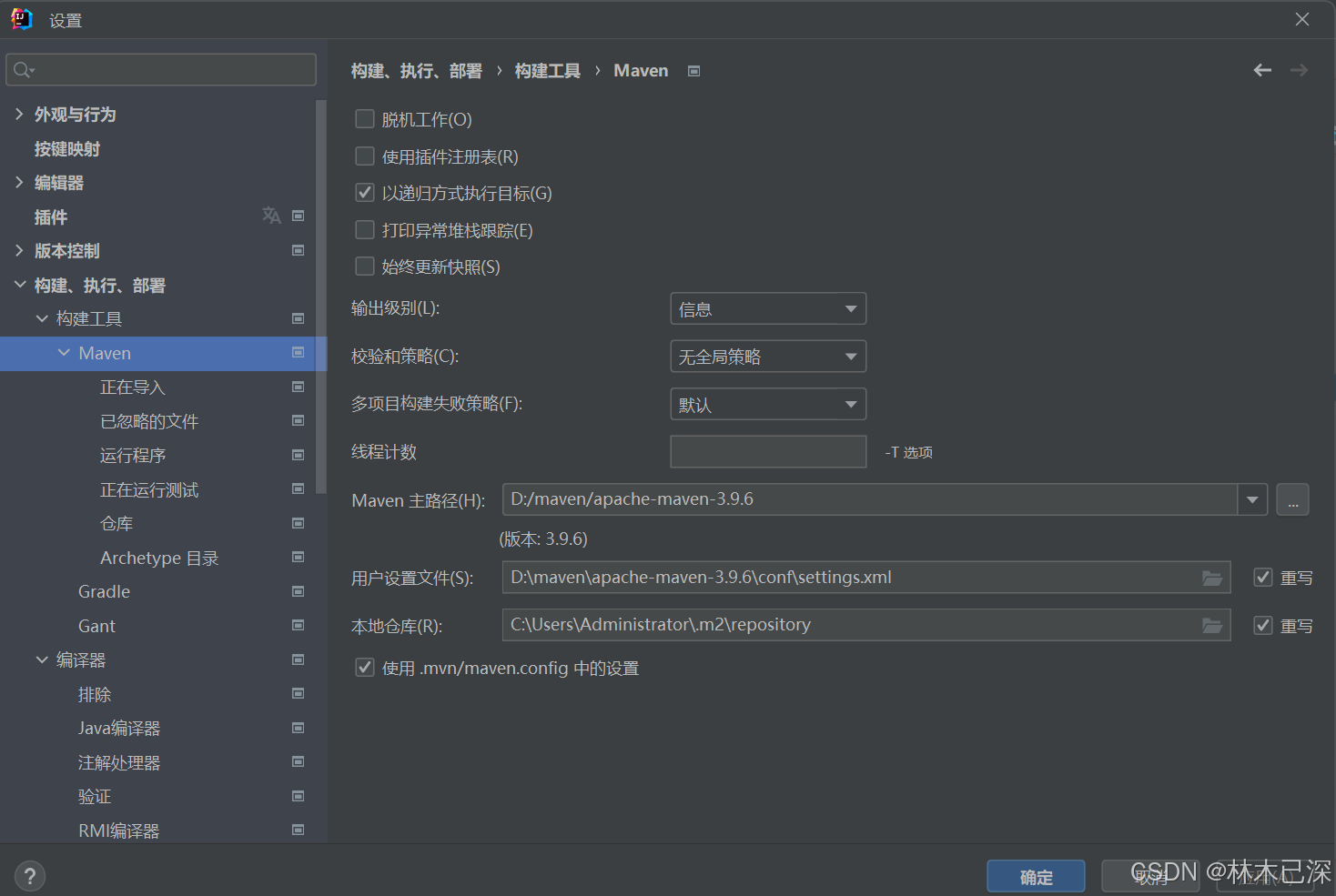Collapse the 编译器 tree node
Image resolution: width=1336 pixels, height=896 pixels.
tap(42, 659)
